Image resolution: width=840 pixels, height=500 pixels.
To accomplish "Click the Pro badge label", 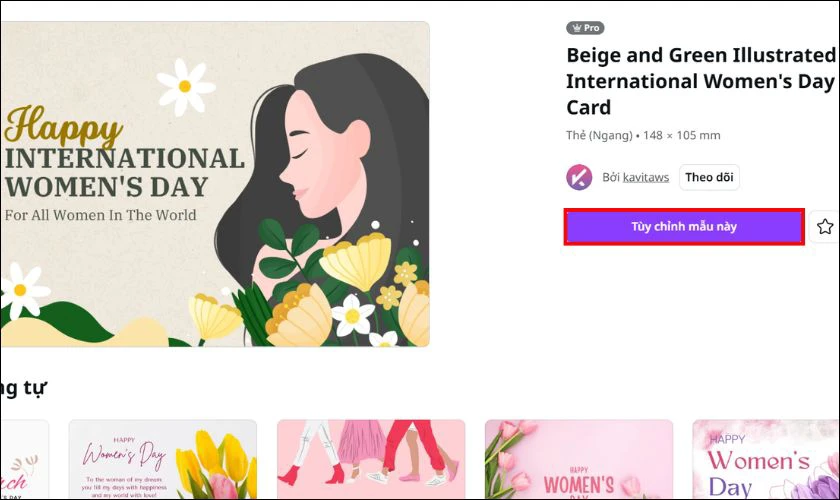I will [x=585, y=28].
